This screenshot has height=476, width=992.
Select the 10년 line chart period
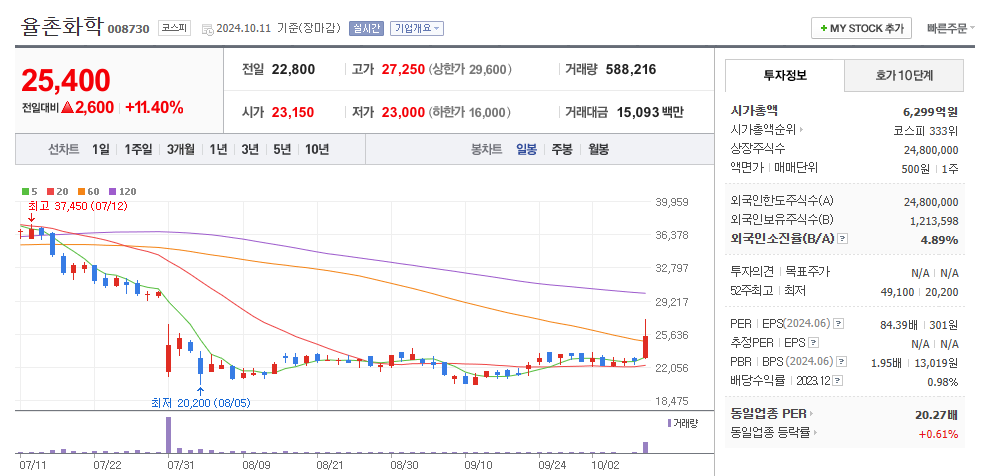click(317, 149)
